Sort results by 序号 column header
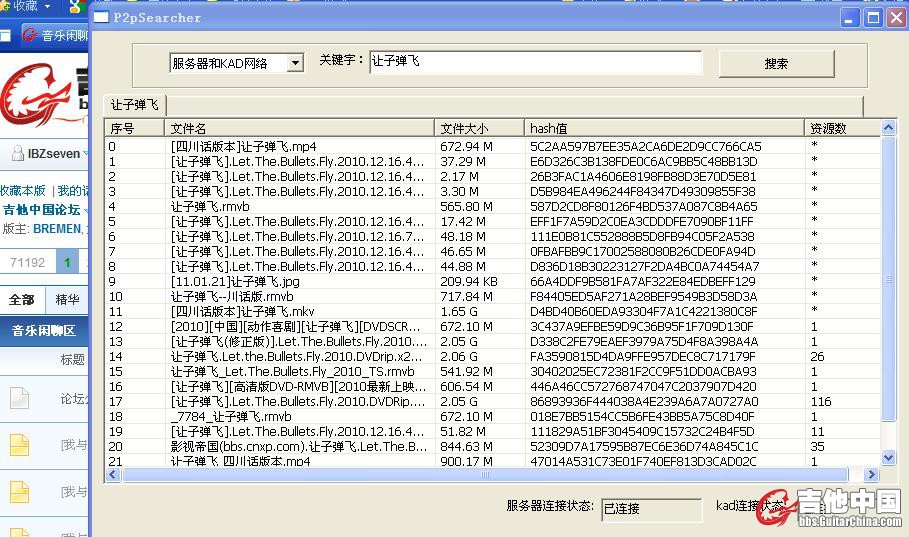The width and height of the screenshot is (909, 537). 134,128
